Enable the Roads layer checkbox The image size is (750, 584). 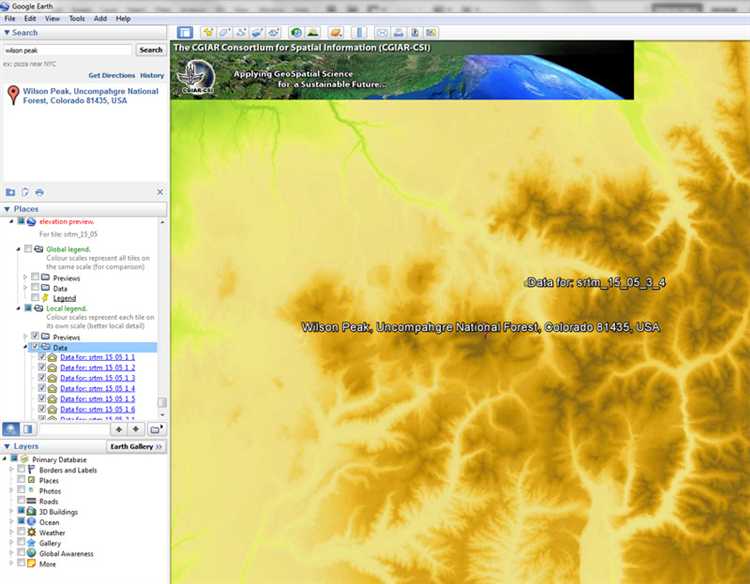pyautogui.click(x=21, y=500)
